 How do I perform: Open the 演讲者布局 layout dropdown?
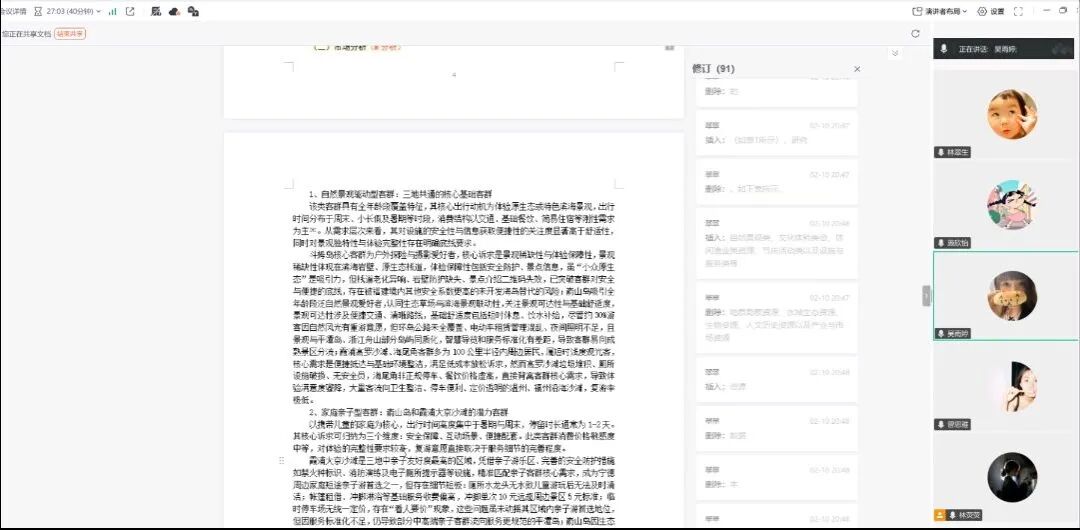click(941, 11)
